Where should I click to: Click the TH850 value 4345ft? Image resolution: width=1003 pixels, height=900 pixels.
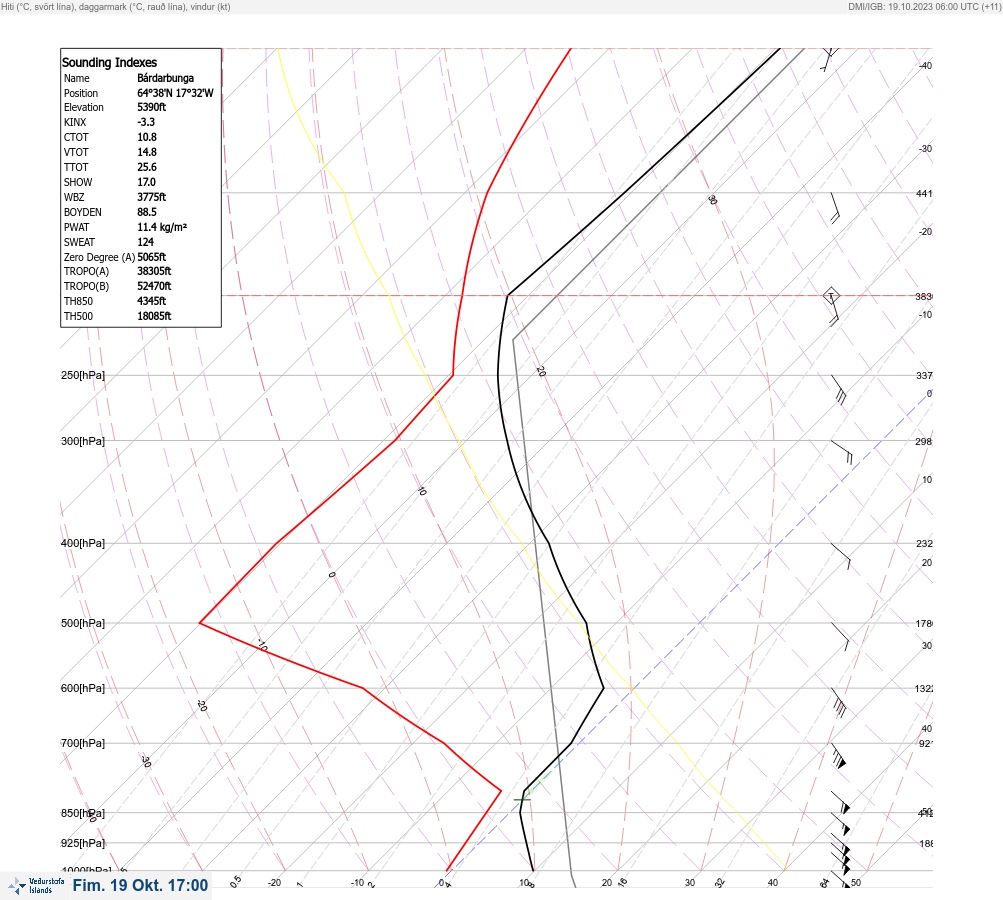point(152,301)
